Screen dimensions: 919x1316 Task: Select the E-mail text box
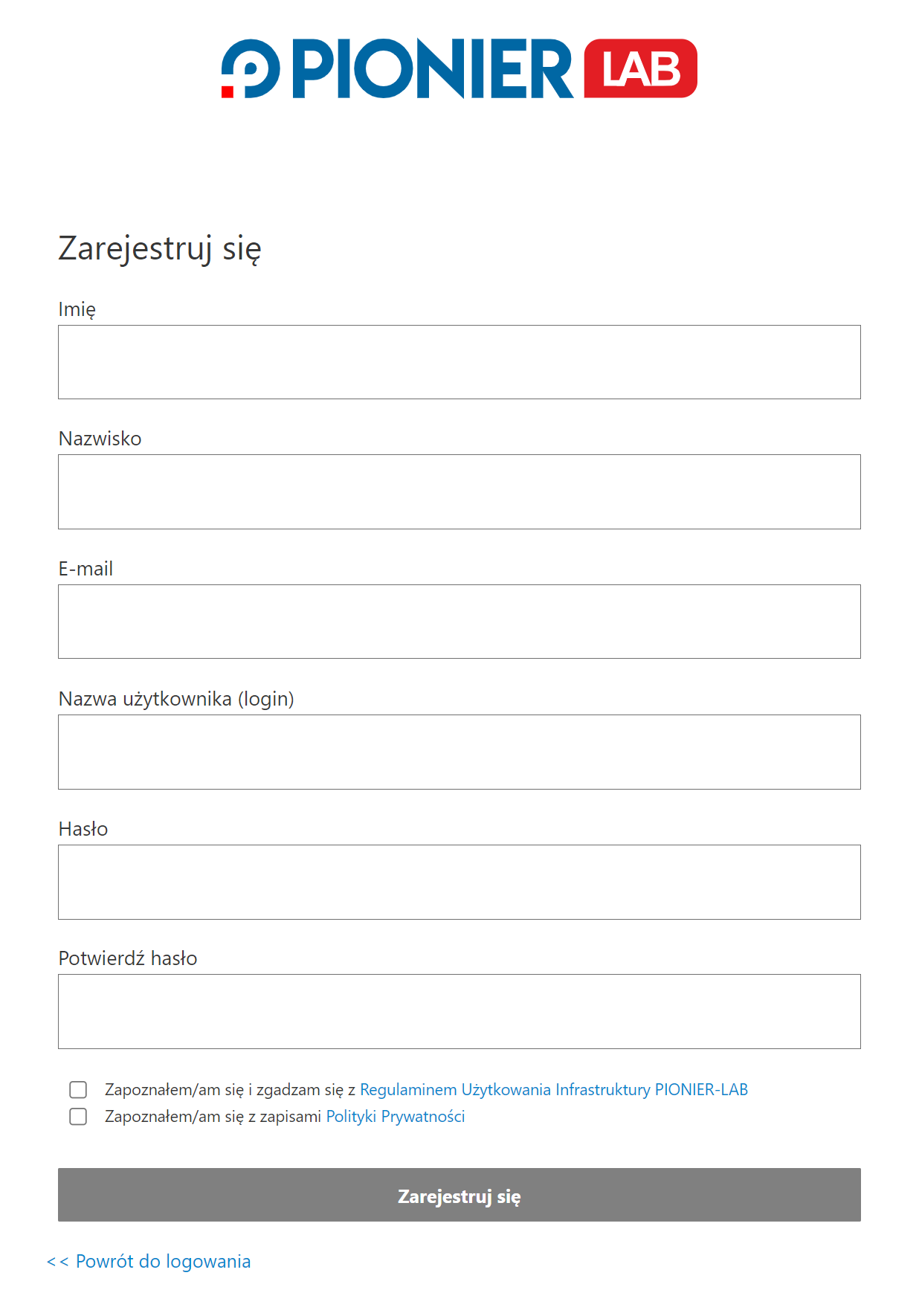(x=459, y=622)
